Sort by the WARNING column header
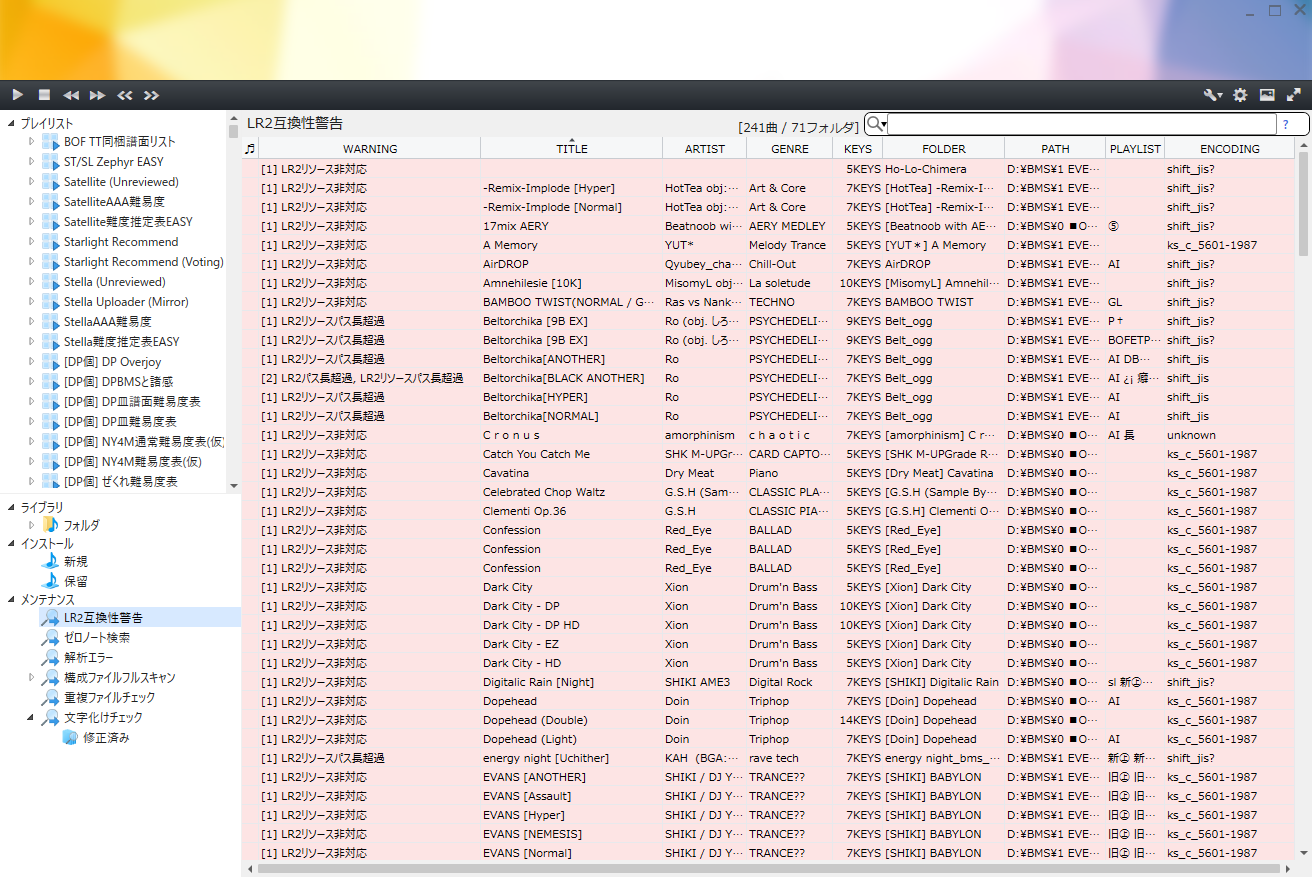The width and height of the screenshot is (1312, 877). (x=370, y=149)
